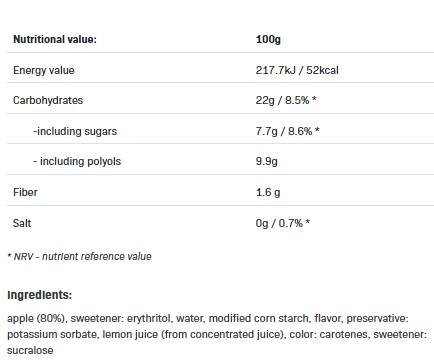Click the including polyols label
This screenshot has height=364, width=434.
click(x=77, y=161)
